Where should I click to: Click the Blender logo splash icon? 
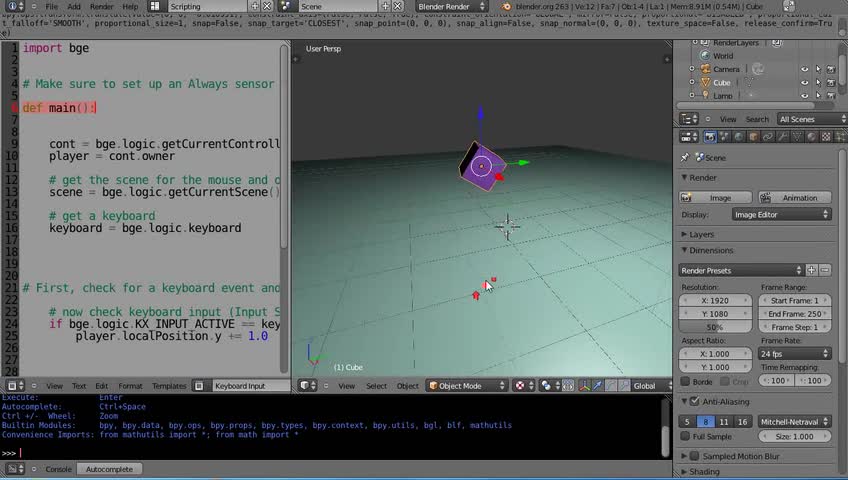(506, 6)
